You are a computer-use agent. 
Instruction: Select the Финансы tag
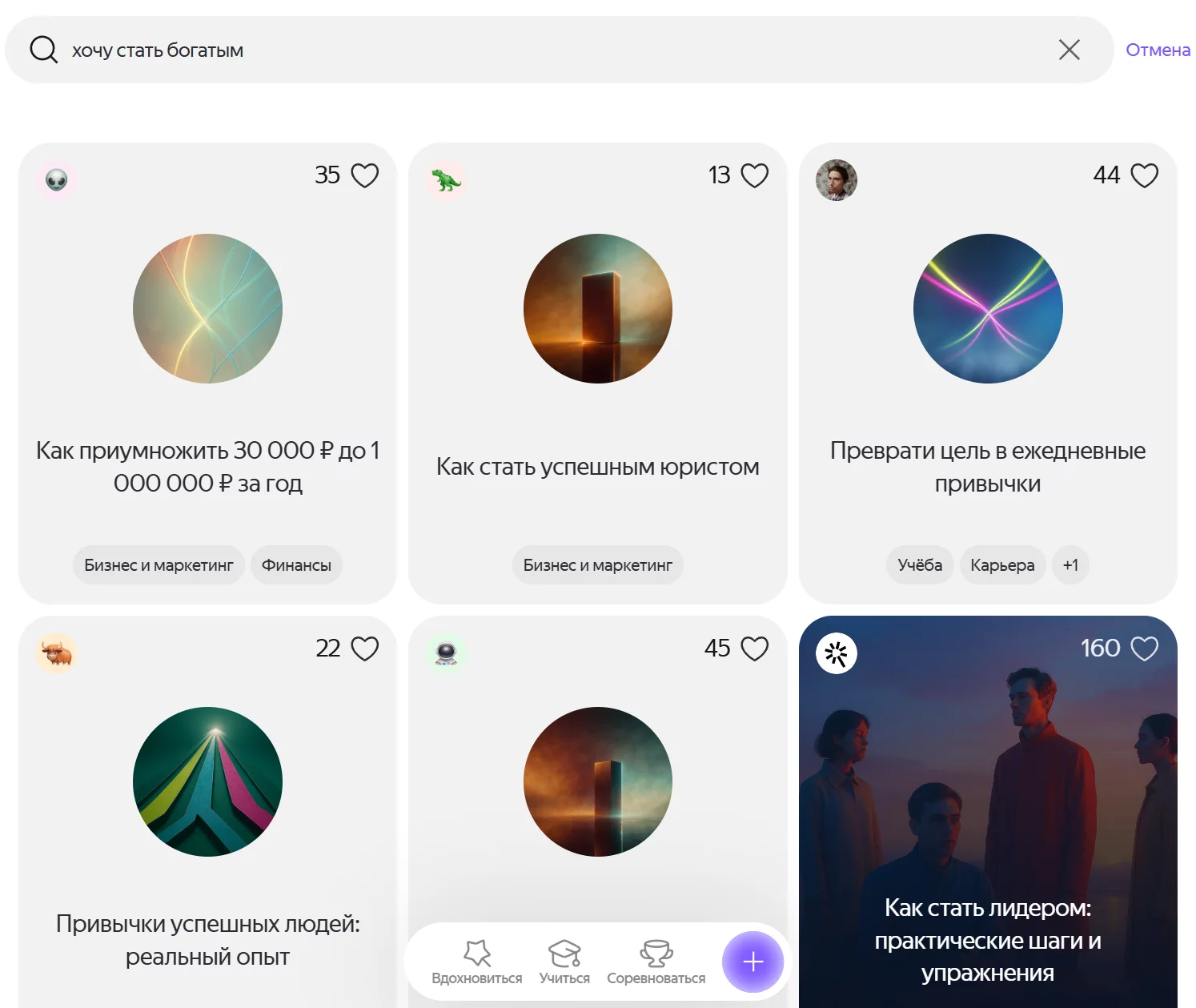coord(296,565)
